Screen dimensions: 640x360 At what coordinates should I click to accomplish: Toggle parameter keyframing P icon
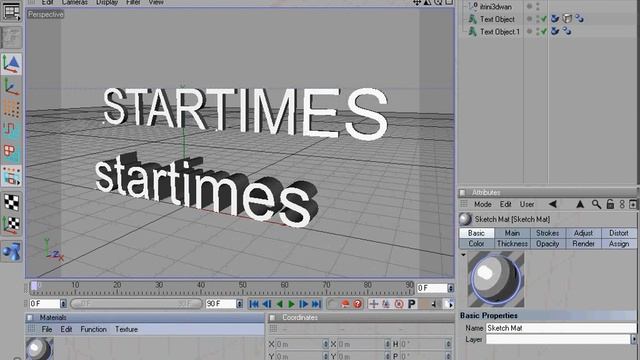[411, 304]
